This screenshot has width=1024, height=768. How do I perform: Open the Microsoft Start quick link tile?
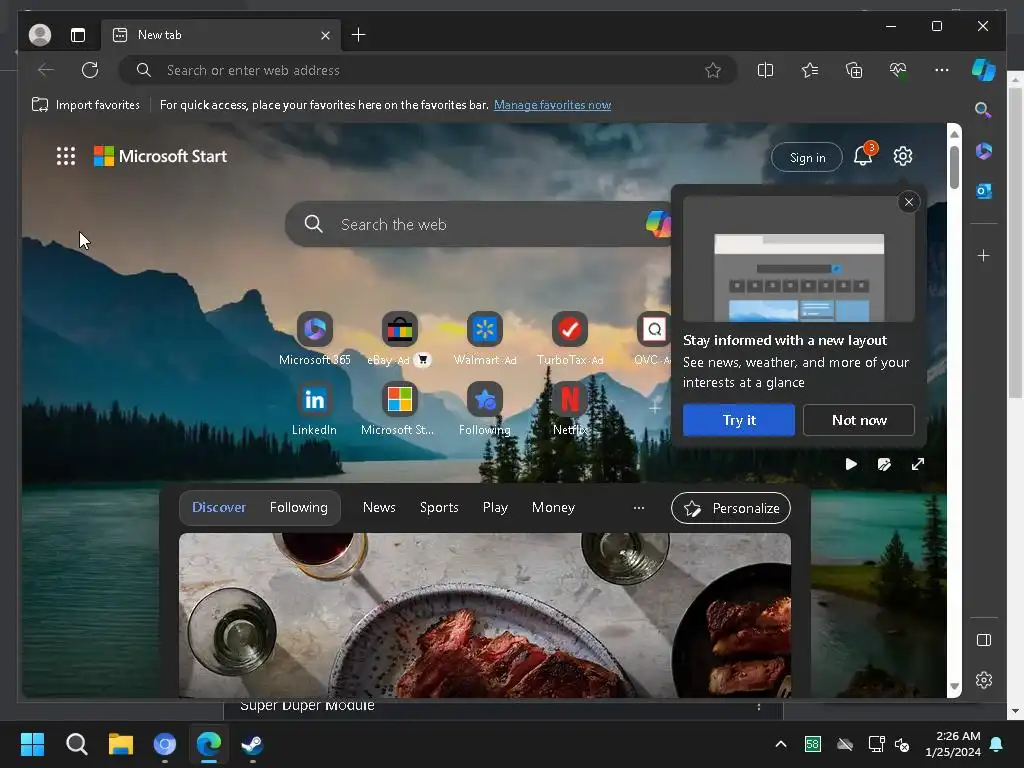coord(399,409)
